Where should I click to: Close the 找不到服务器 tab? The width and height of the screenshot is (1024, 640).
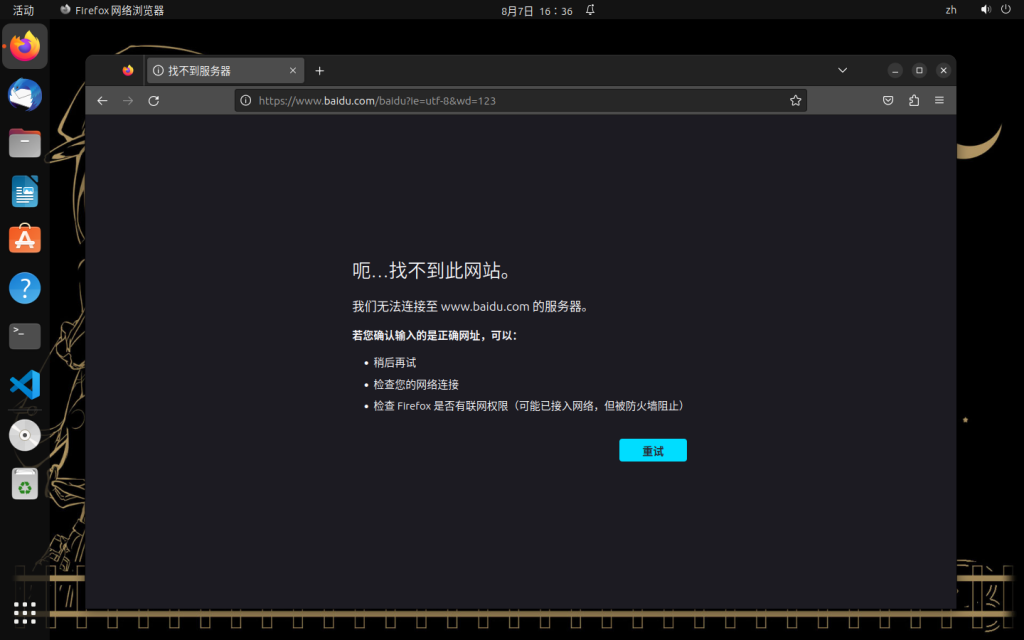click(x=293, y=71)
